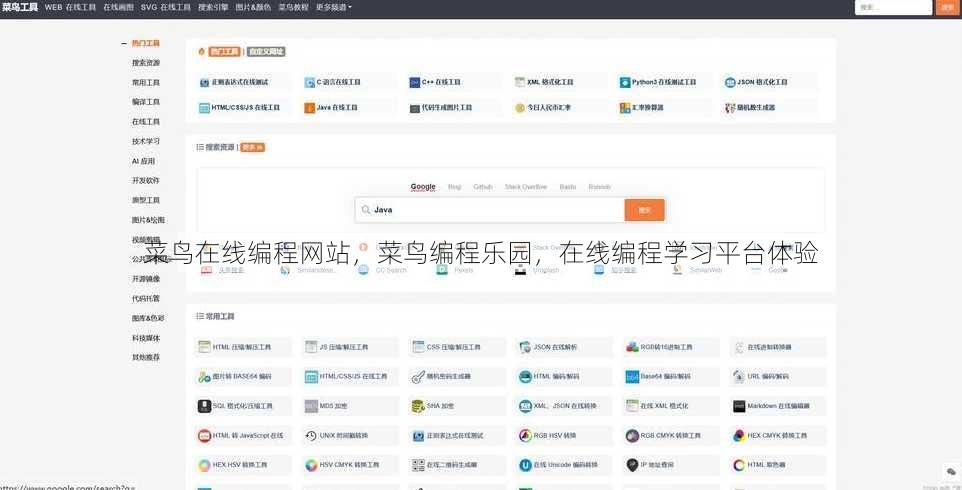Viewport: 962px width, 490px height.
Task: Open JS 压缩/解压工具 icon
Action: [311, 347]
